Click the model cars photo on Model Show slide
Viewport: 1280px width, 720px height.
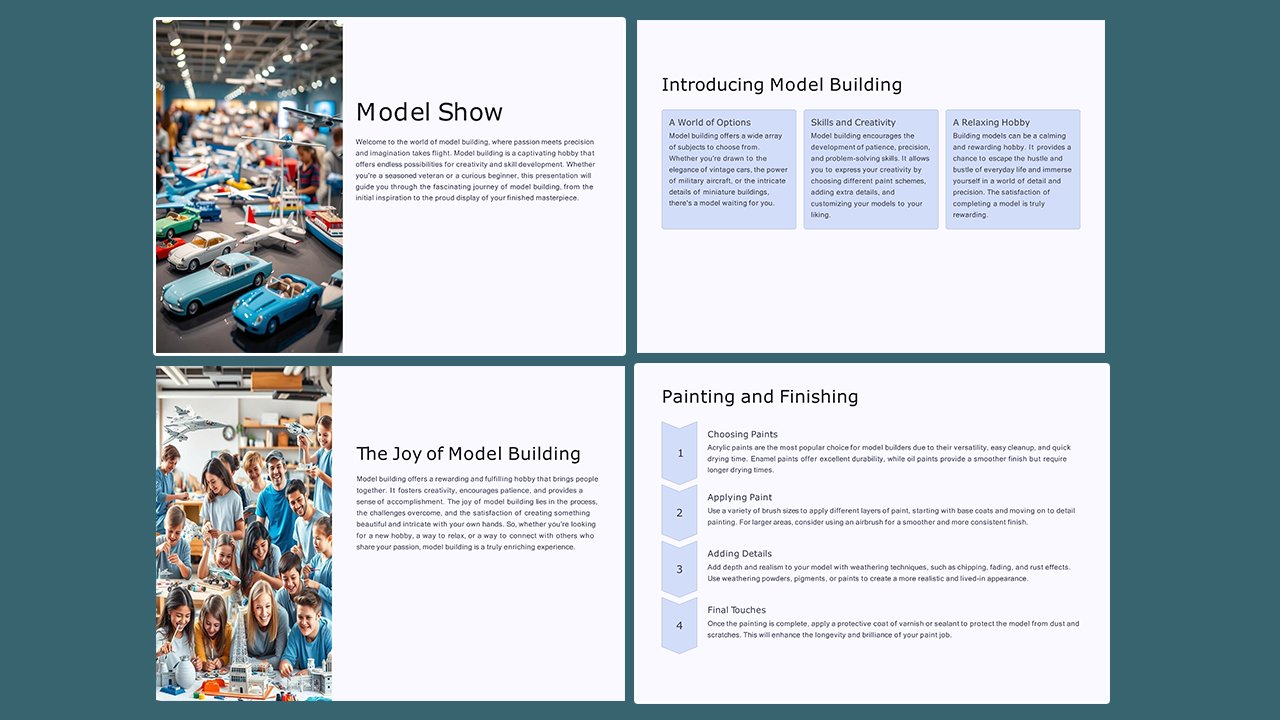(x=247, y=186)
